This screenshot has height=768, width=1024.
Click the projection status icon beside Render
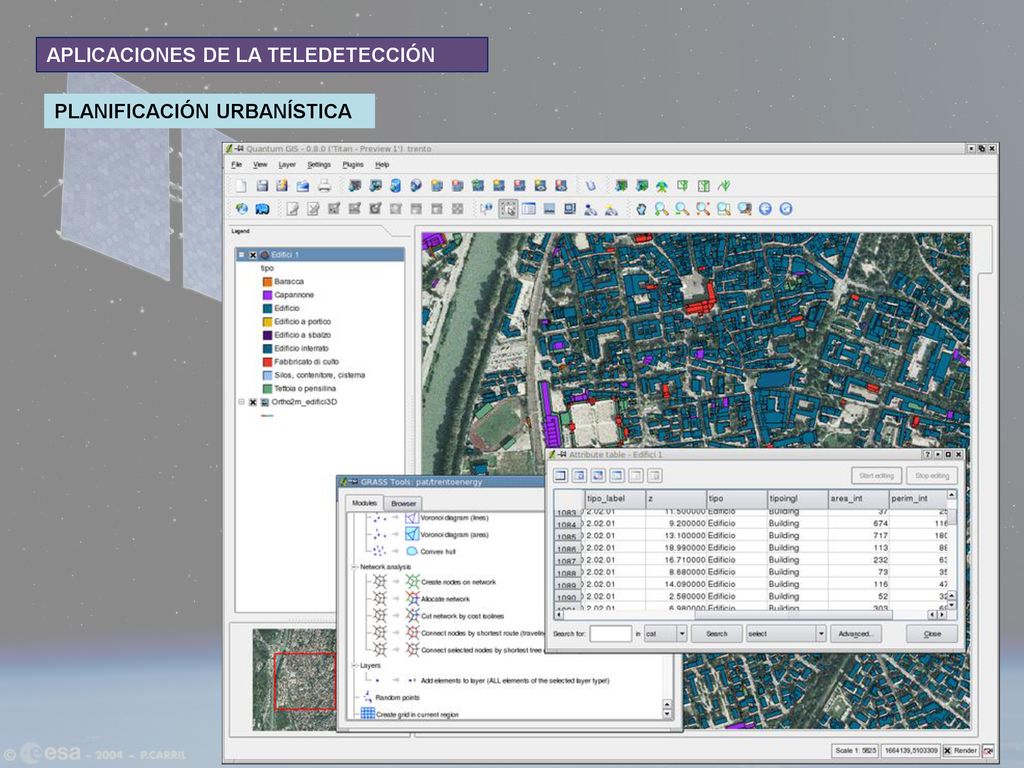click(988, 751)
